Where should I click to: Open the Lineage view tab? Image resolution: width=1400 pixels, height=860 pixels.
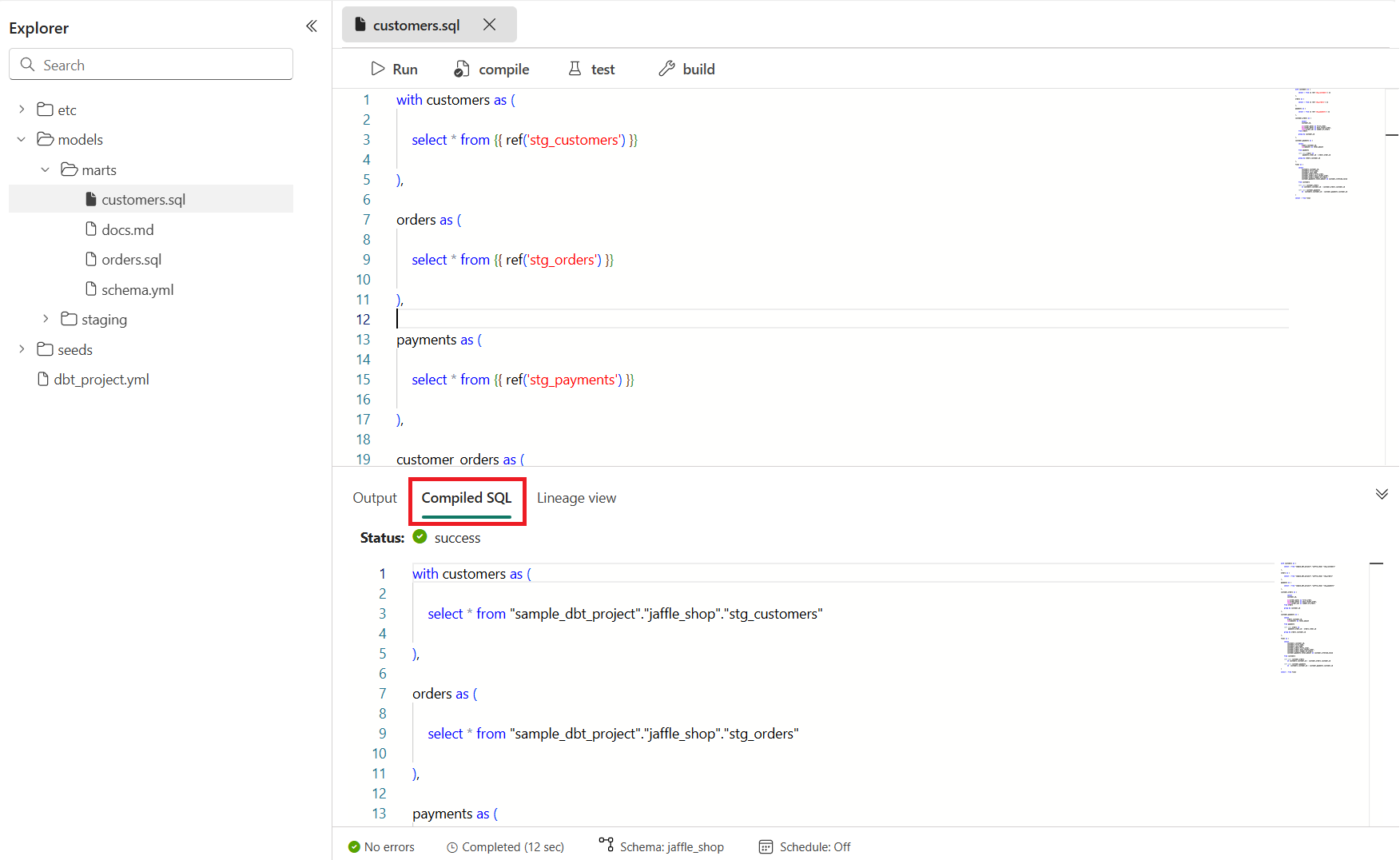pos(576,497)
